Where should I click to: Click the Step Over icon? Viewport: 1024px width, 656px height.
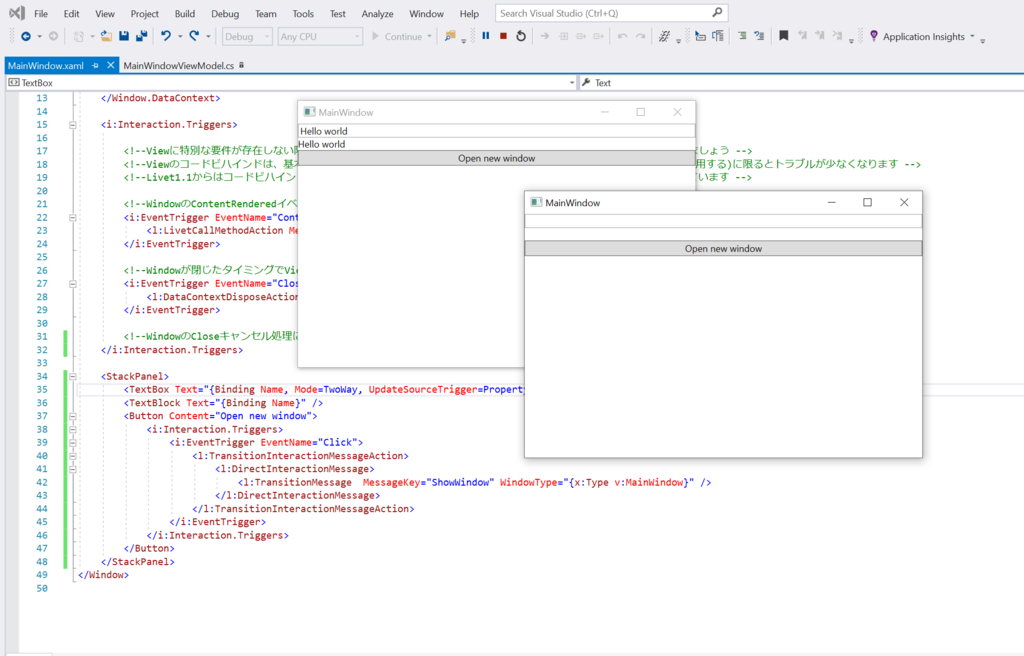[581, 37]
